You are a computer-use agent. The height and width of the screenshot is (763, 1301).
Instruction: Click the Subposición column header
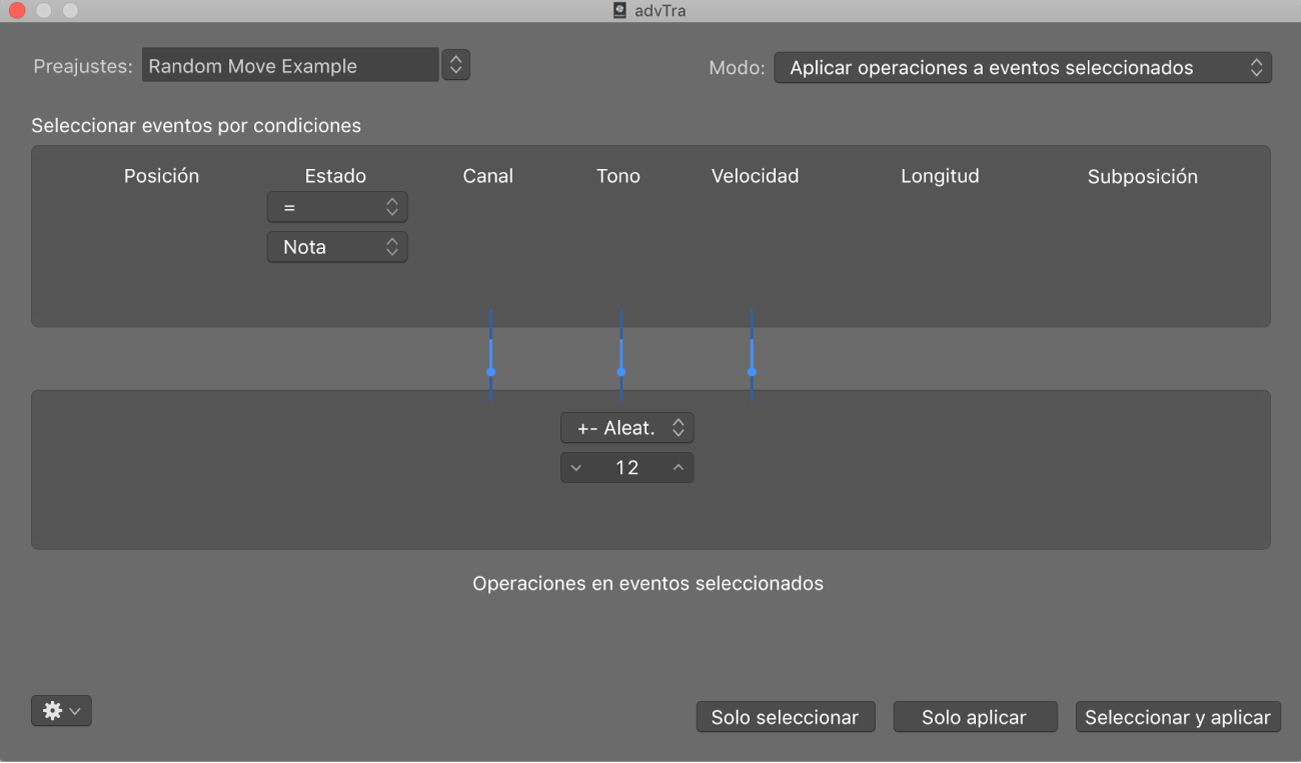coord(1143,176)
